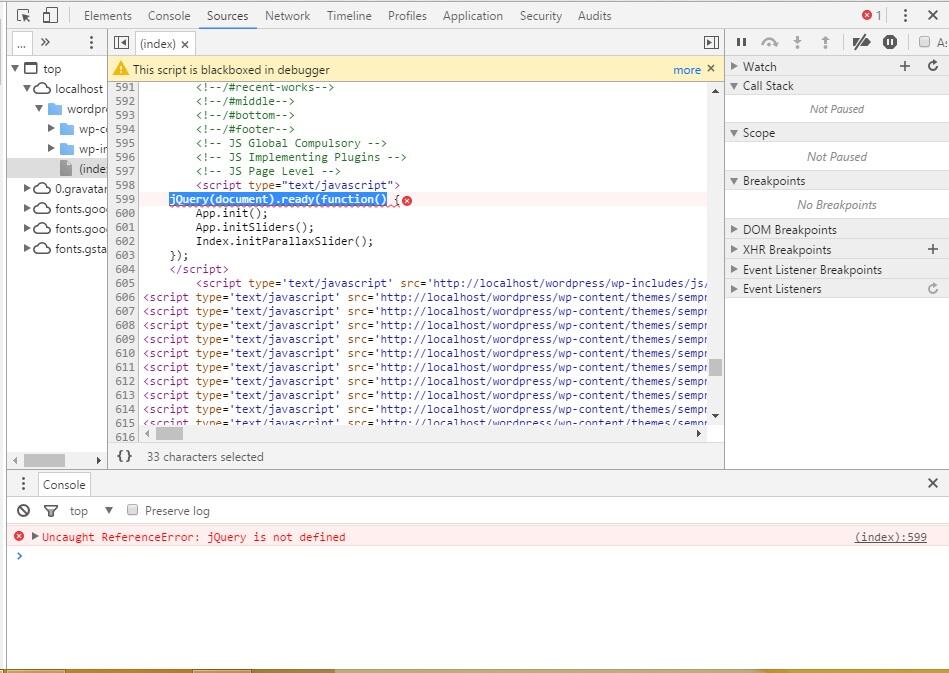This screenshot has width=949, height=673.
Task: Clear the console log
Action: point(23,511)
